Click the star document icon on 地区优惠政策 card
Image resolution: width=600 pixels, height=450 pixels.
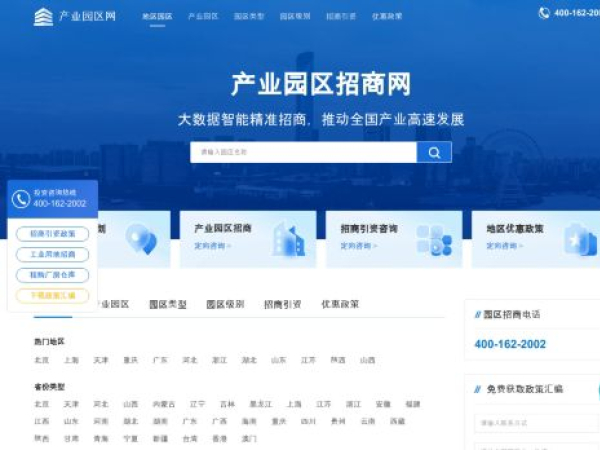pos(579,239)
